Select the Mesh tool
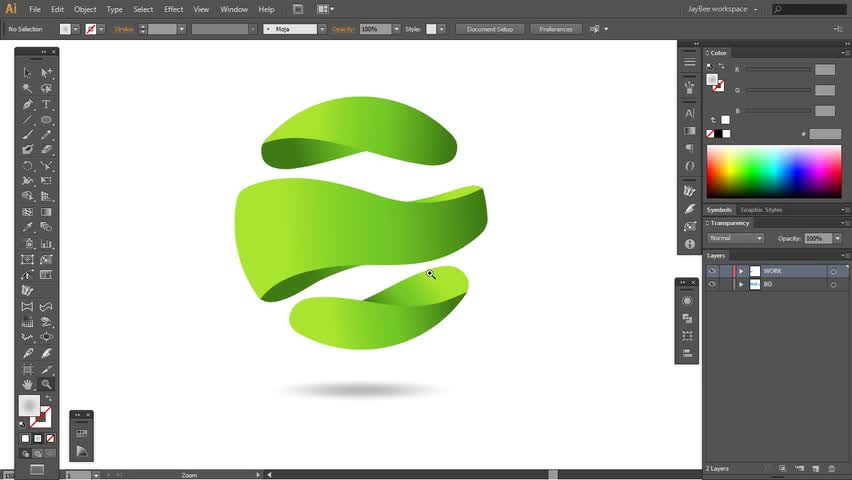852x480 pixels. pos(27,212)
